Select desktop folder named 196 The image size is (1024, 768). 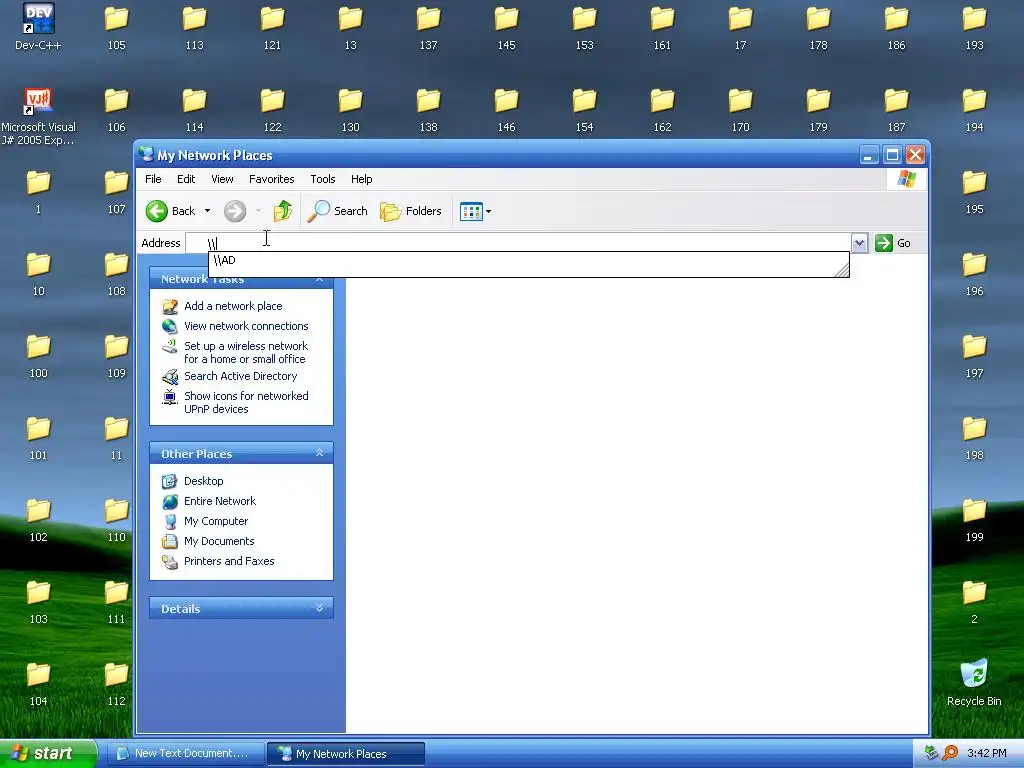[x=974, y=274]
